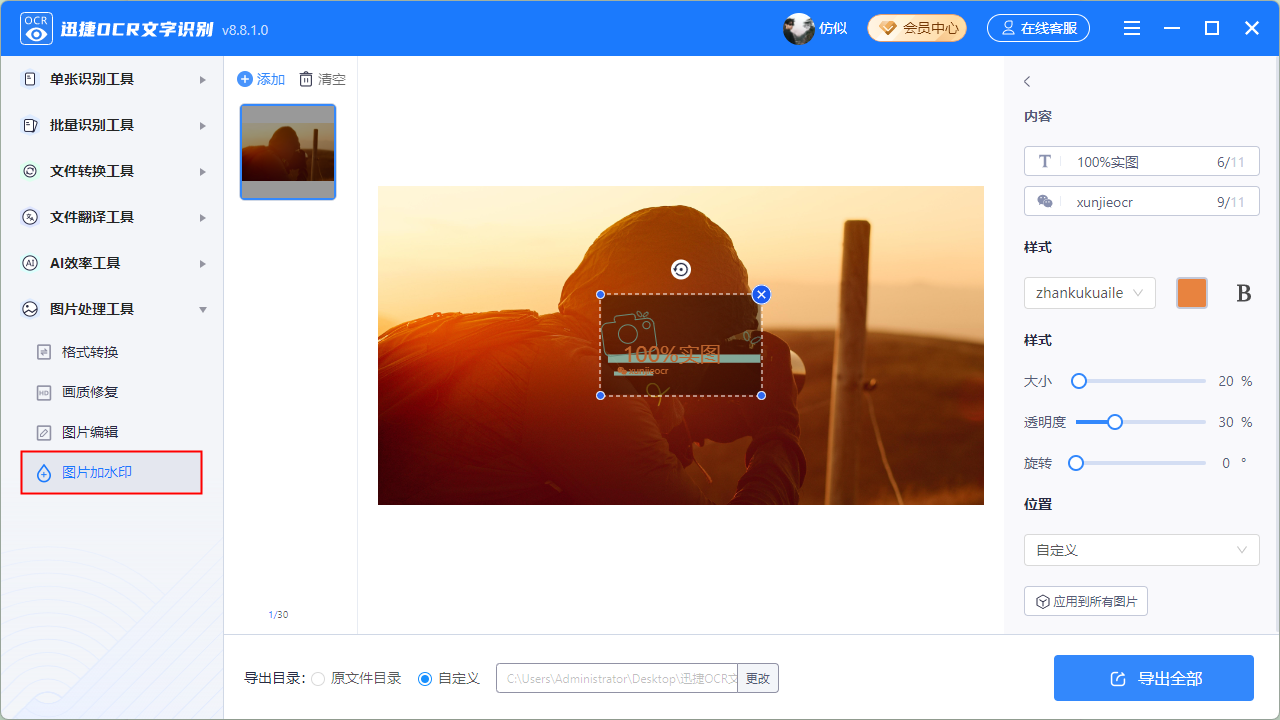The height and width of the screenshot is (720, 1280).
Task: Click the cube icon in apply-to-all button
Action: click(x=1043, y=602)
